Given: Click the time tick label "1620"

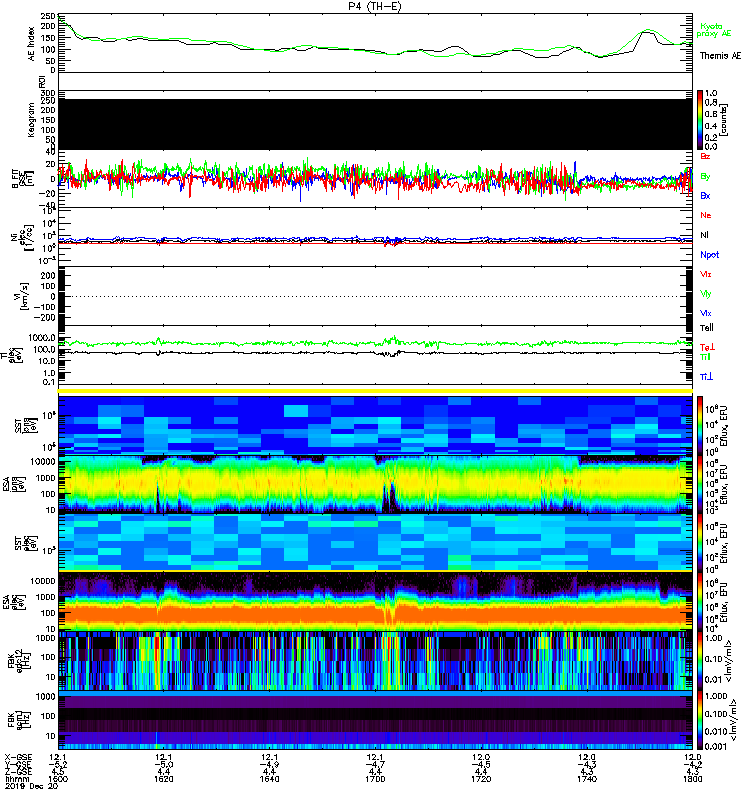Looking at the screenshot, I should (x=164, y=779).
